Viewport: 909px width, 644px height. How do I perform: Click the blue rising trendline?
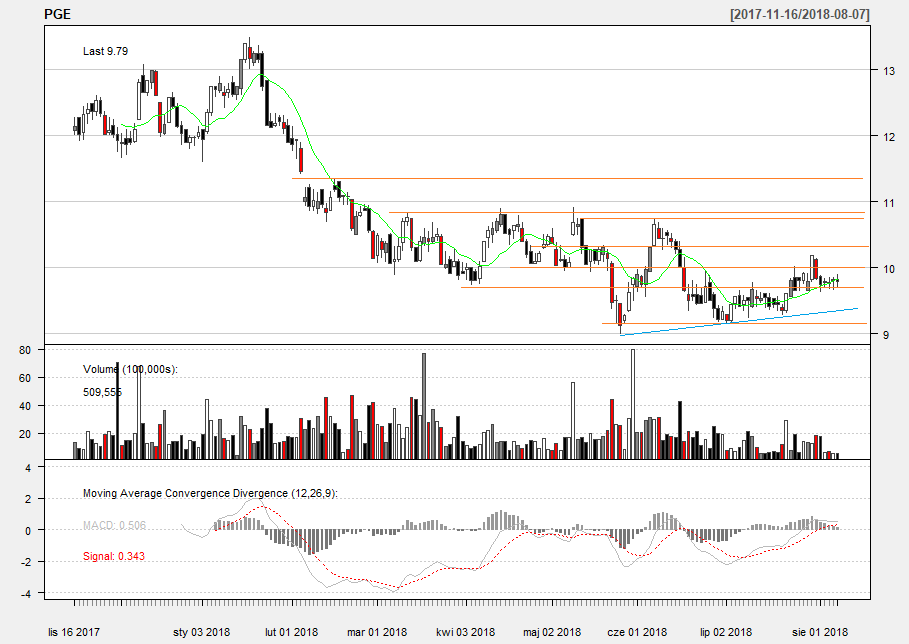(739, 321)
